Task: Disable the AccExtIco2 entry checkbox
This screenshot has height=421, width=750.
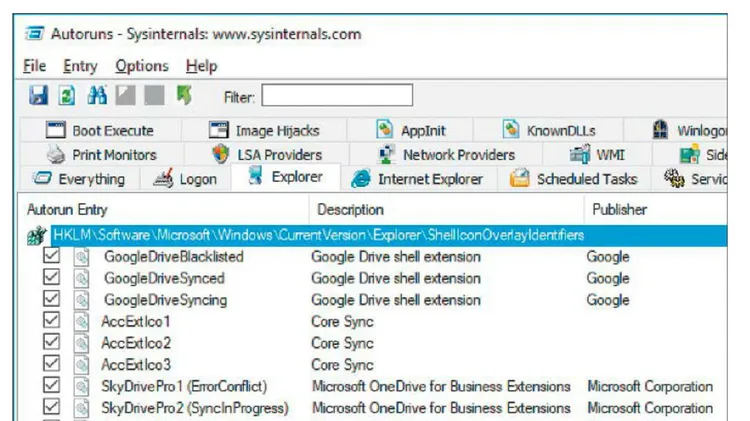Action: (51, 342)
